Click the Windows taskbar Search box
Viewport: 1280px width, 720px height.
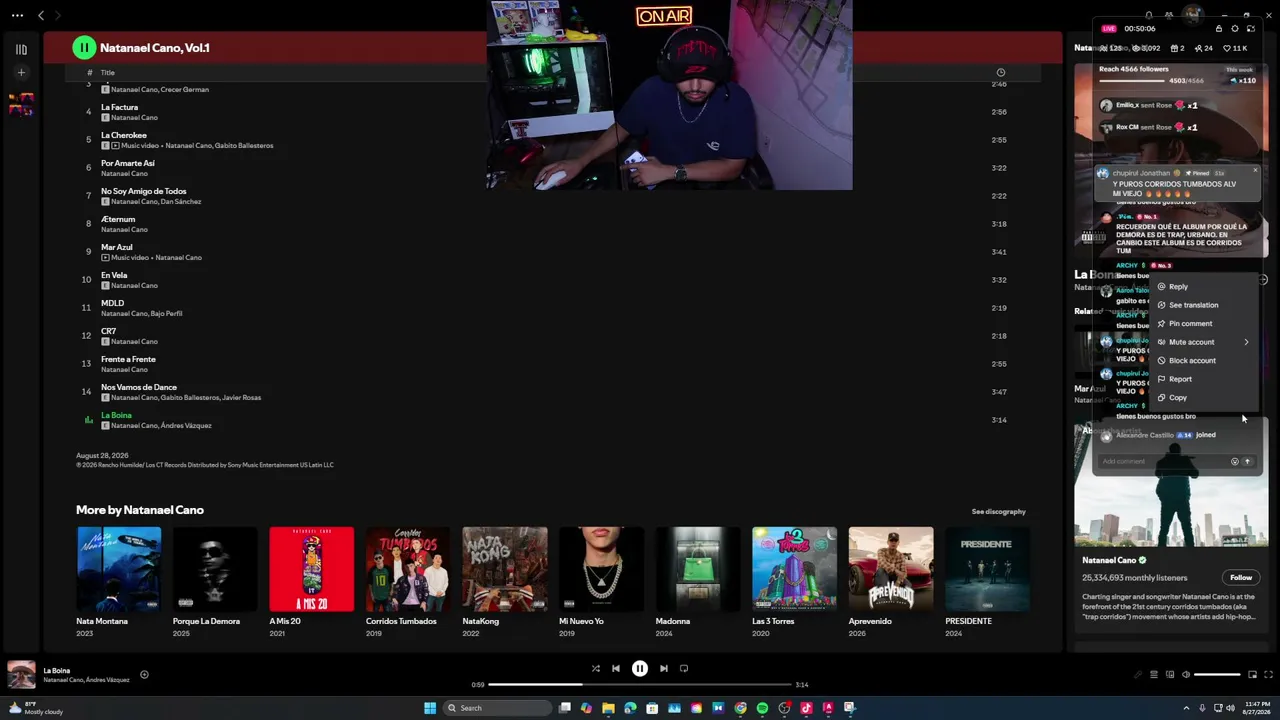499,708
